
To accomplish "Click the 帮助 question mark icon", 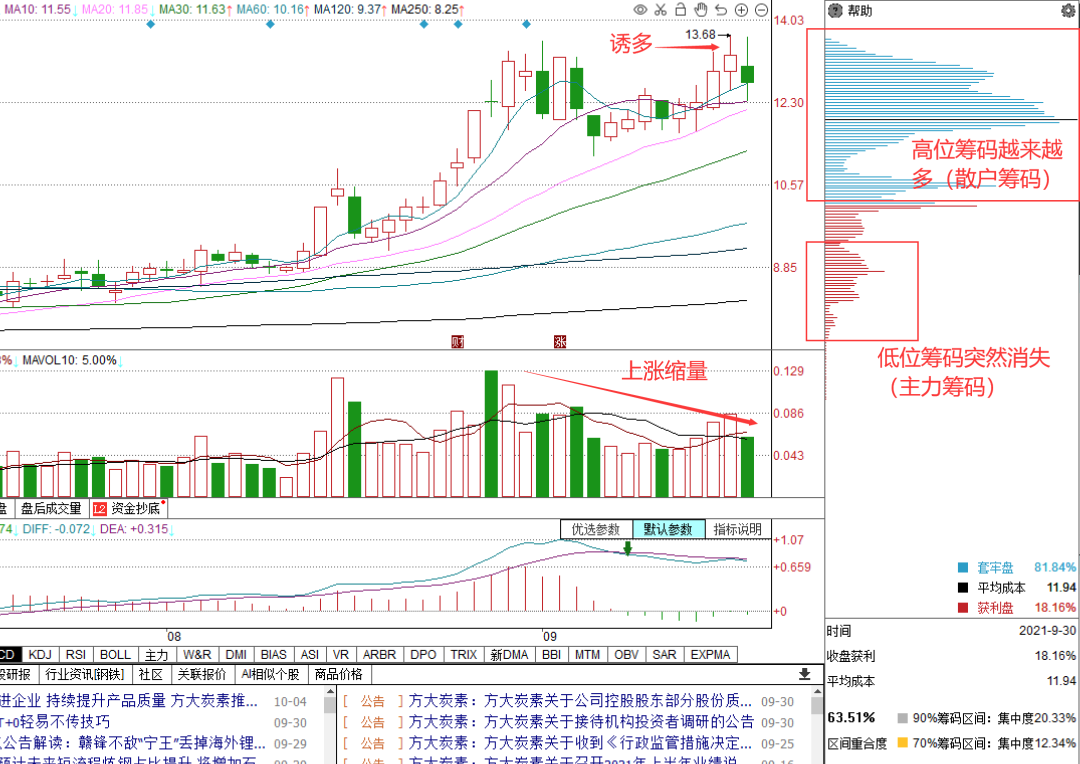I will point(836,11).
